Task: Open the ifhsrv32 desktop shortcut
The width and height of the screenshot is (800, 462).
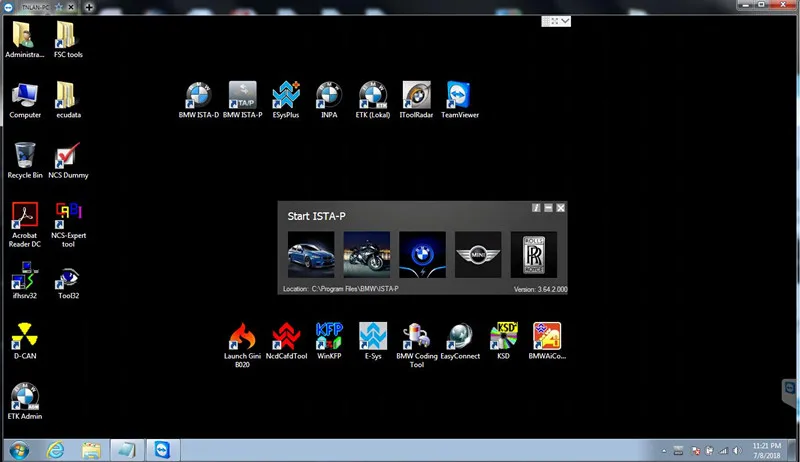Action: click(24, 280)
